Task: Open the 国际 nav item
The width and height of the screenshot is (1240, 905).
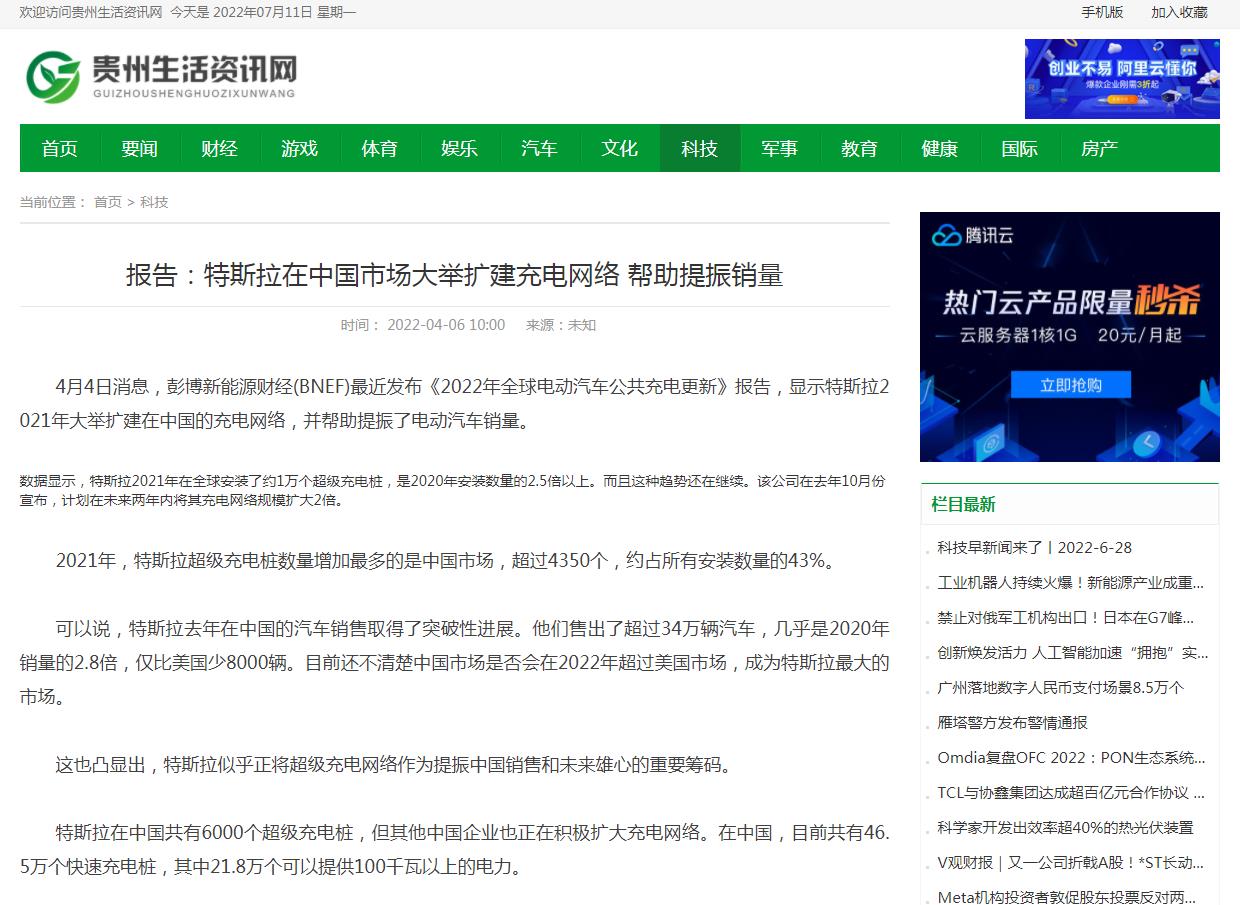Action: (x=1020, y=148)
